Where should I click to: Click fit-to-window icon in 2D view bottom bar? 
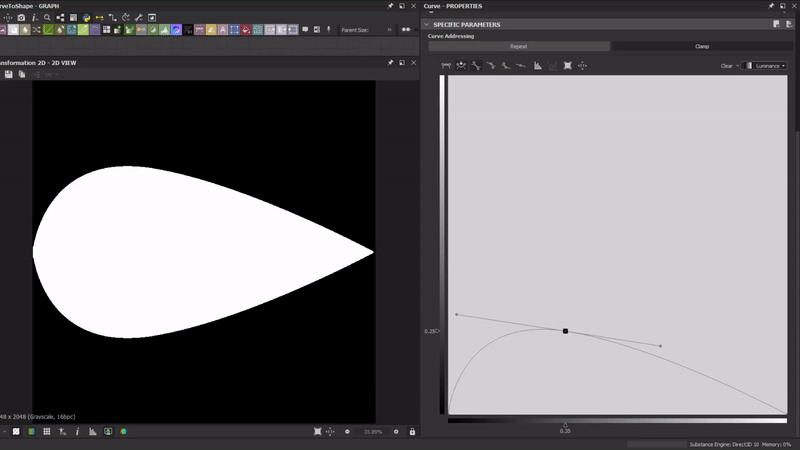tap(318, 432)
